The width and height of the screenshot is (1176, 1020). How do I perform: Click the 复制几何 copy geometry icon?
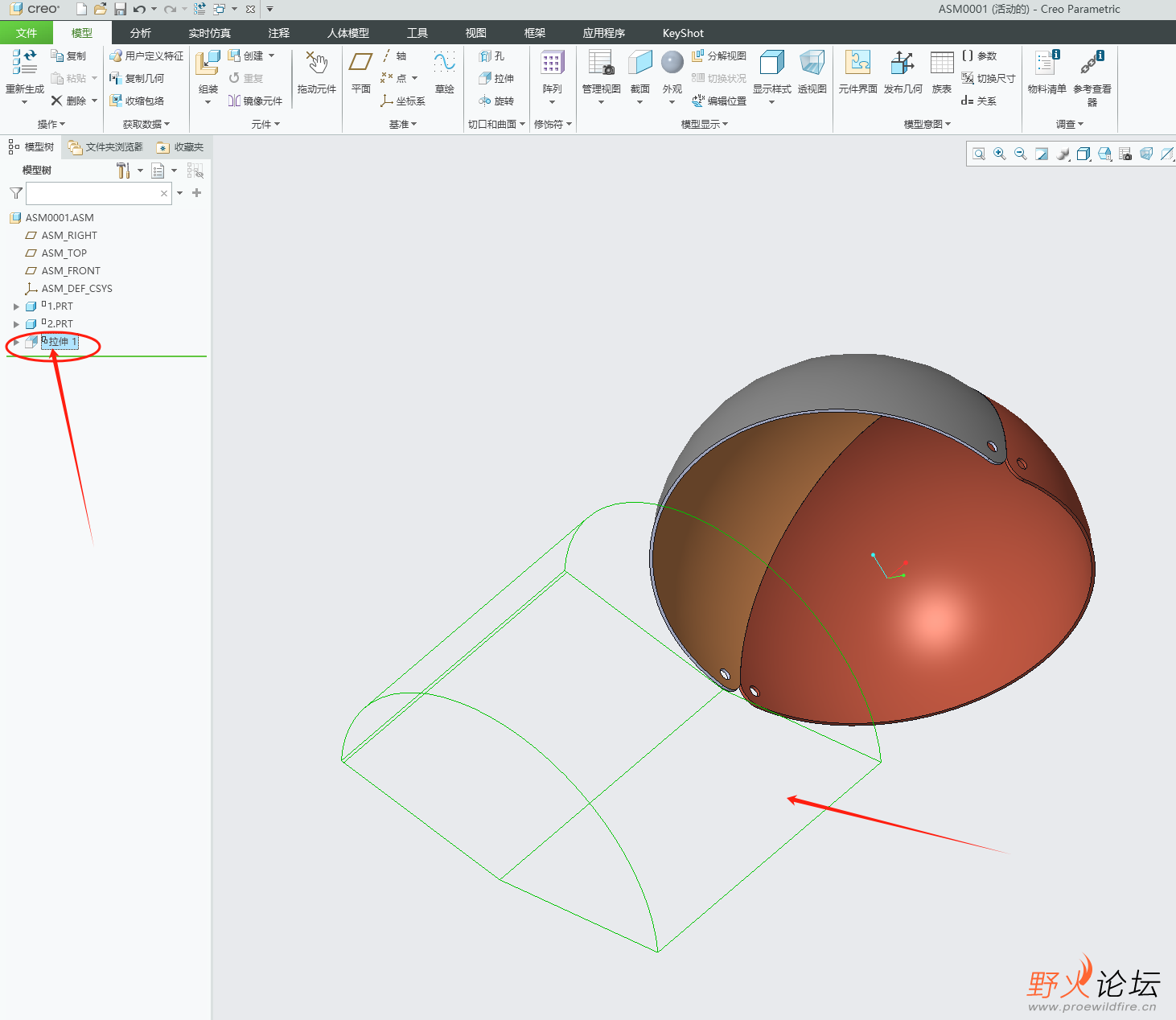pos(116,78)
